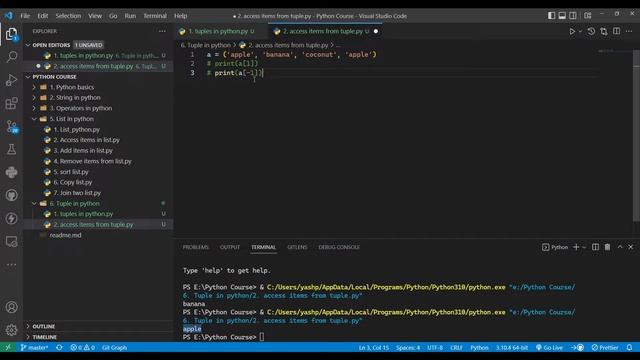Image resolution: width=640 pixels, height=360 pixels.
Task: Switch to GITLENS panel tab
Action: click(x=297, y=247)
